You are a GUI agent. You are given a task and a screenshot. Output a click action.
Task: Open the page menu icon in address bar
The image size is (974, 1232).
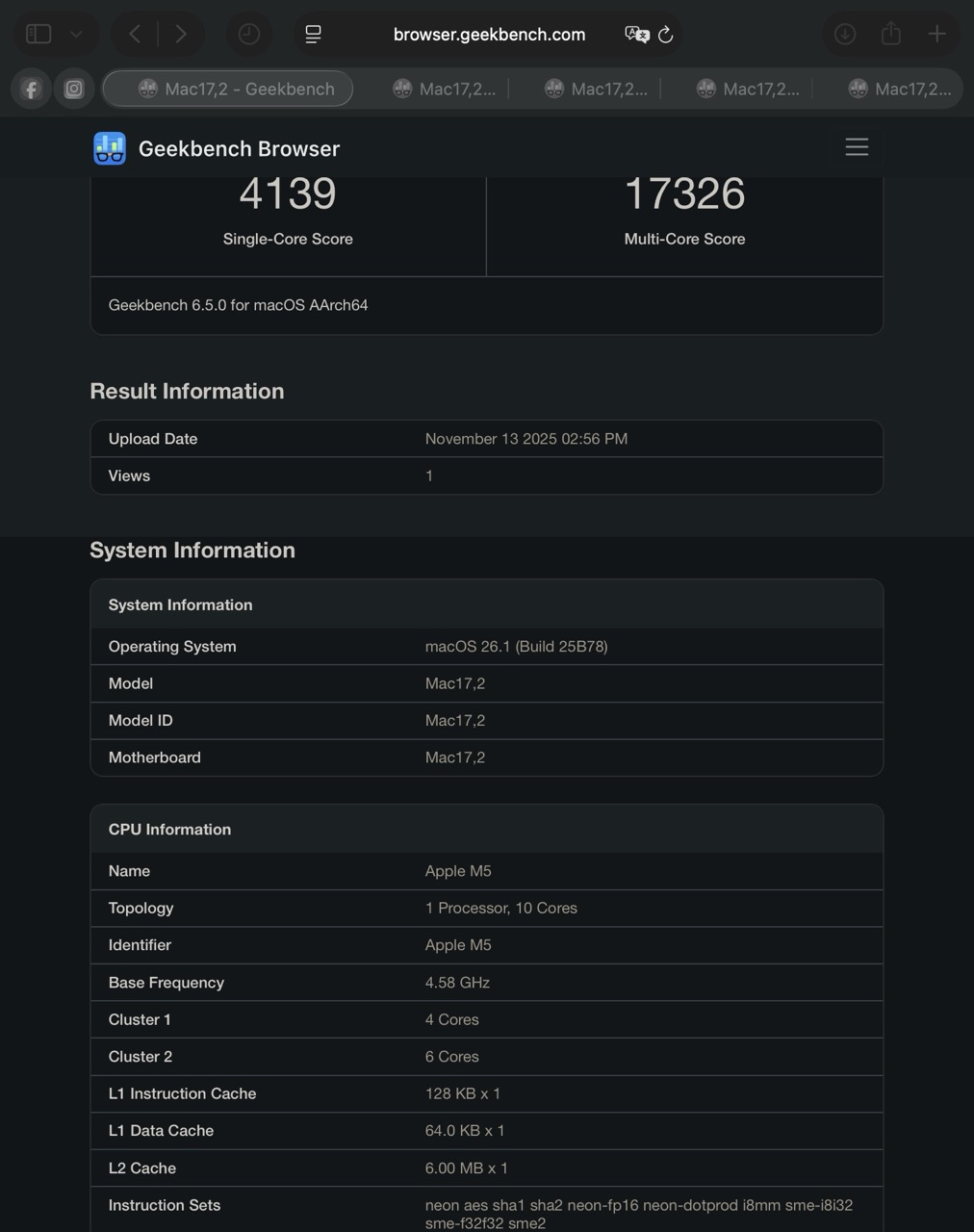(x=313, y=35)
